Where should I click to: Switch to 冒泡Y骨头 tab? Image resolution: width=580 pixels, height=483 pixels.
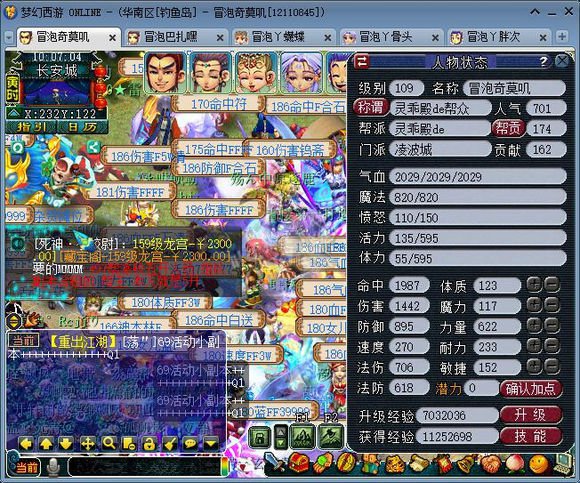coord(391,37)
